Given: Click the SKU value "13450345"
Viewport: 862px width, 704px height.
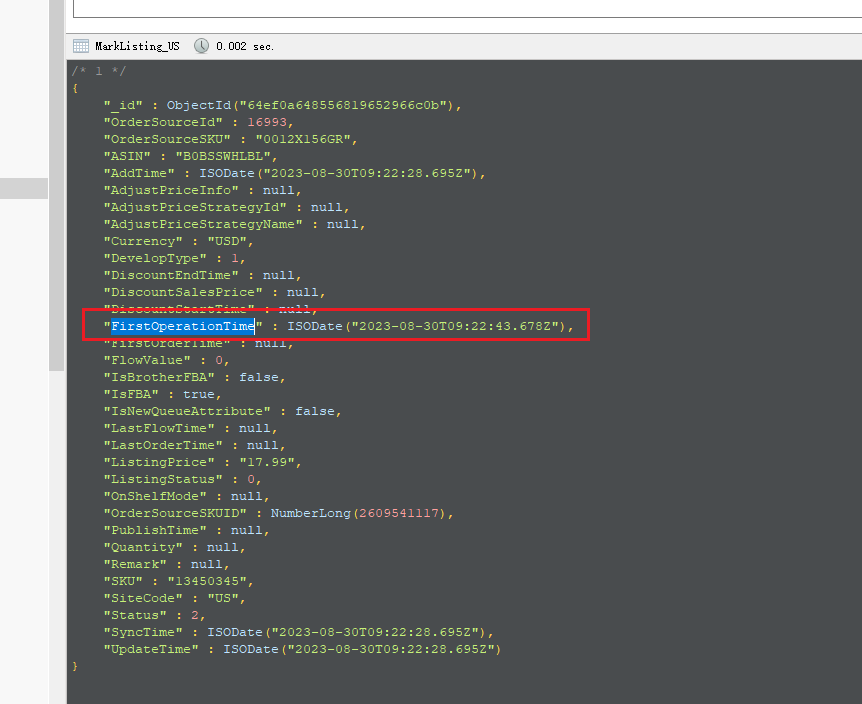Looking at the screenshot, I should point(207,581).
